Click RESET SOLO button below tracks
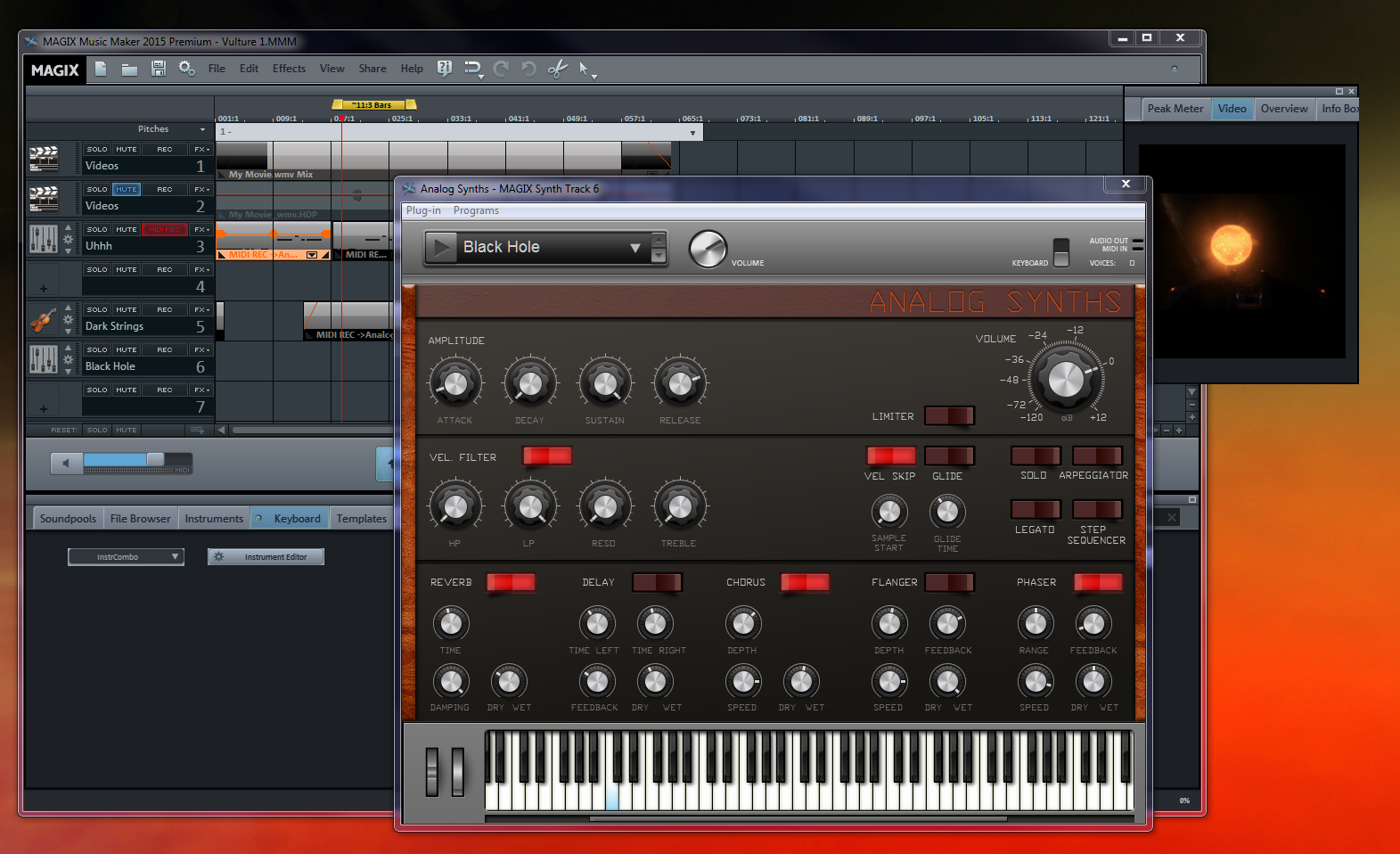This screenshot has width=1400, height=854. 97,430
